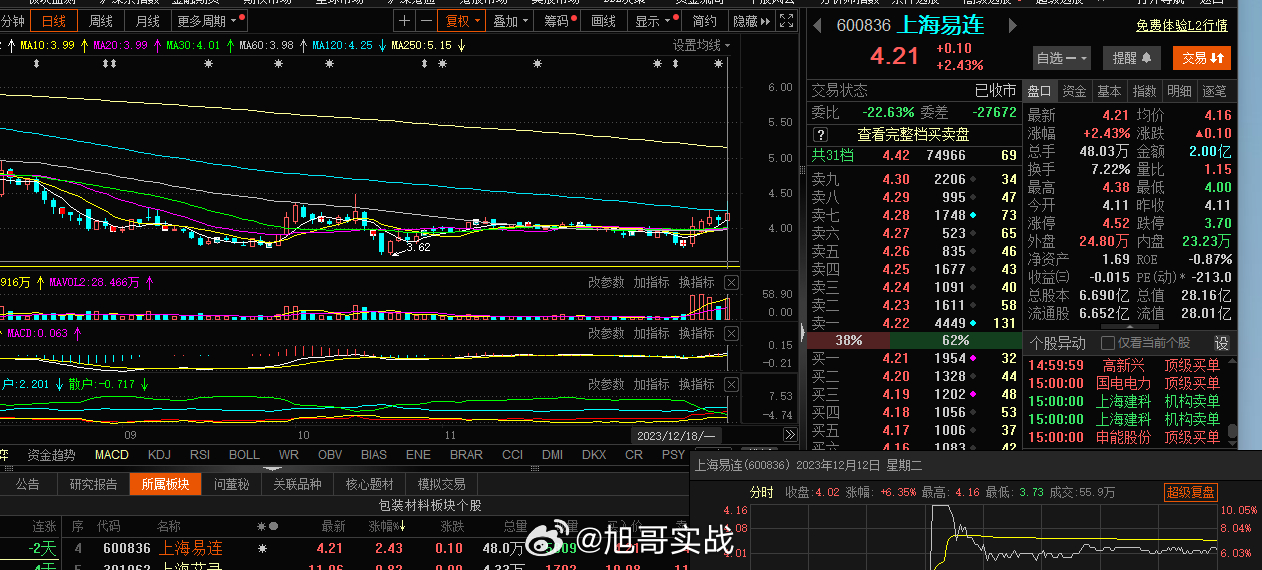
Task: Click the side panel collapse handle
Action: coord(801,330)
